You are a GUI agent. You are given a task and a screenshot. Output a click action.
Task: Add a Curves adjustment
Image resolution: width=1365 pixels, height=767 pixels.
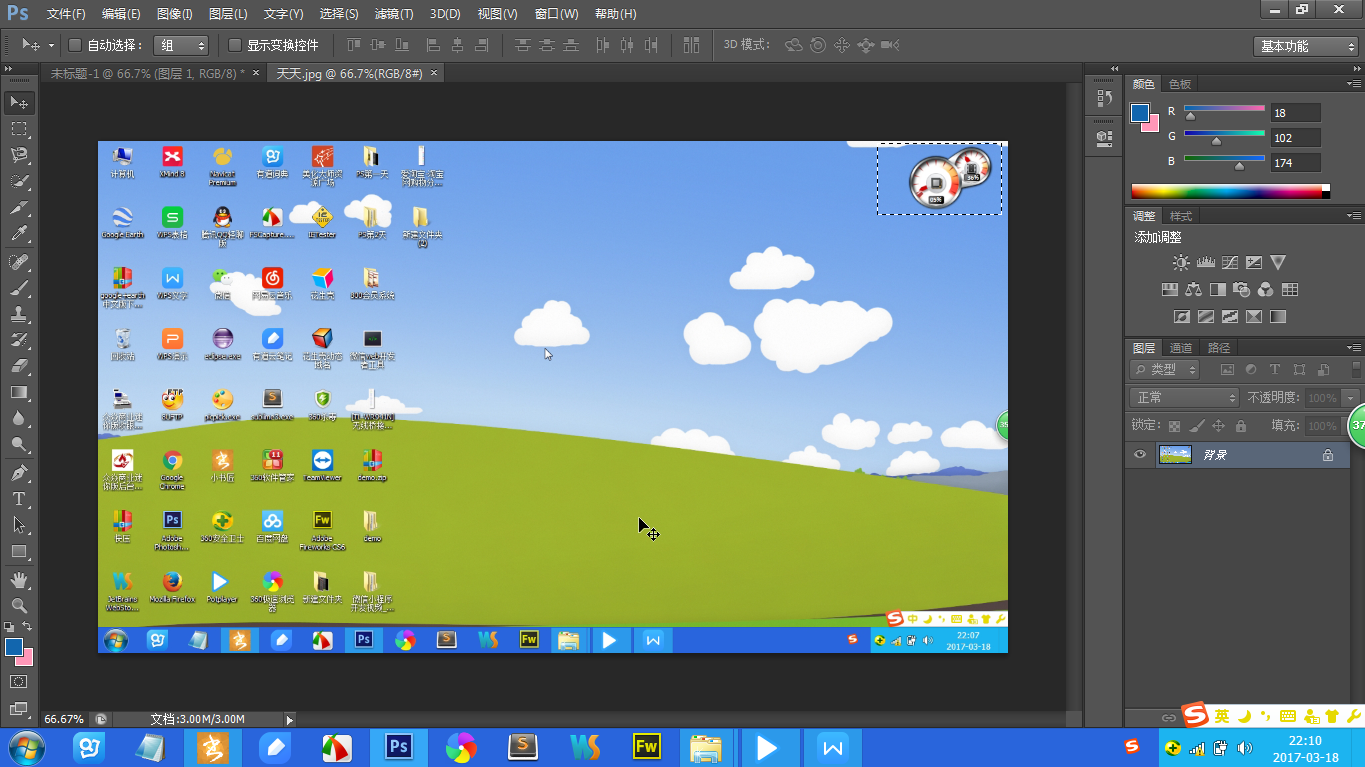tap(1230, 263)
